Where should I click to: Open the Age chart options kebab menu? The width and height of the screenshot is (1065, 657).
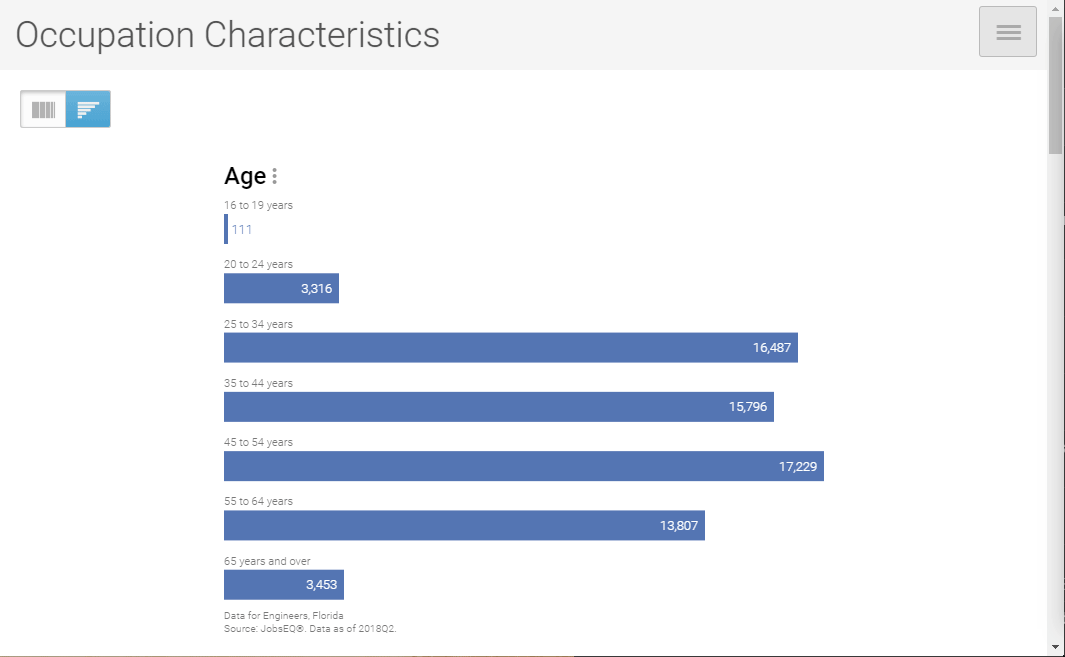[x=274, y=176]
